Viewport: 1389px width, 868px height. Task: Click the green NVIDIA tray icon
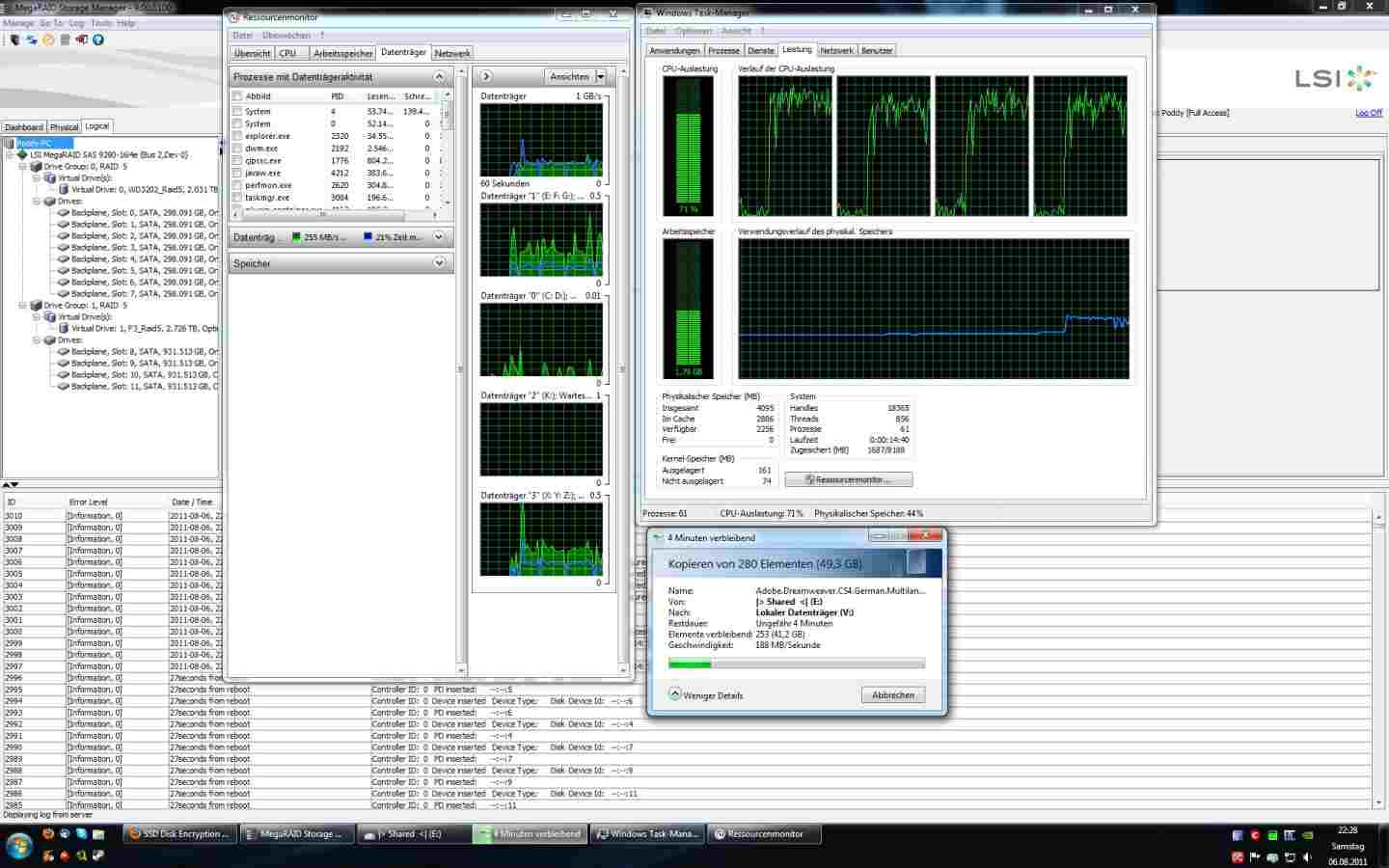(1307, 835)
